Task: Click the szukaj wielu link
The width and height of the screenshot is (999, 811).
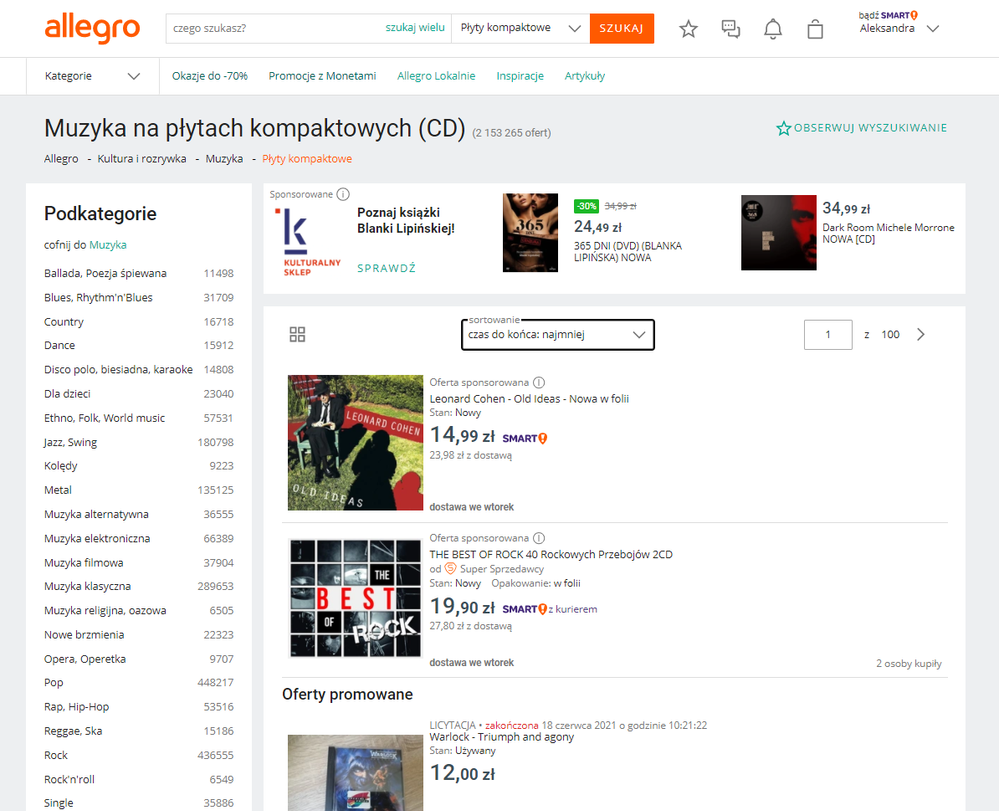Action: [415, 27]
